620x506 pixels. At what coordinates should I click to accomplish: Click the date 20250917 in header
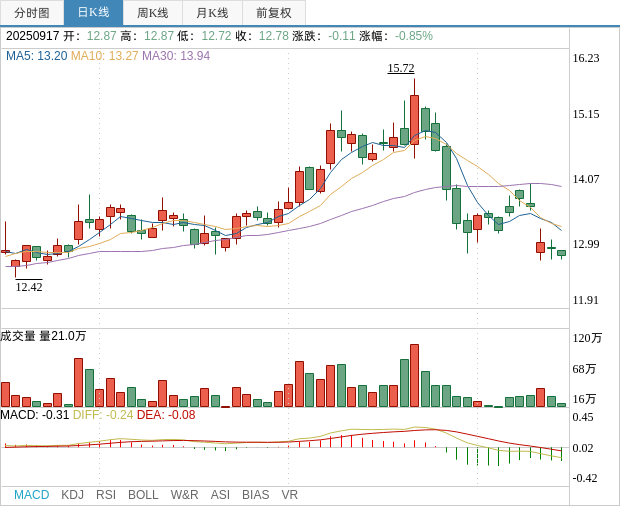point(32,36)
